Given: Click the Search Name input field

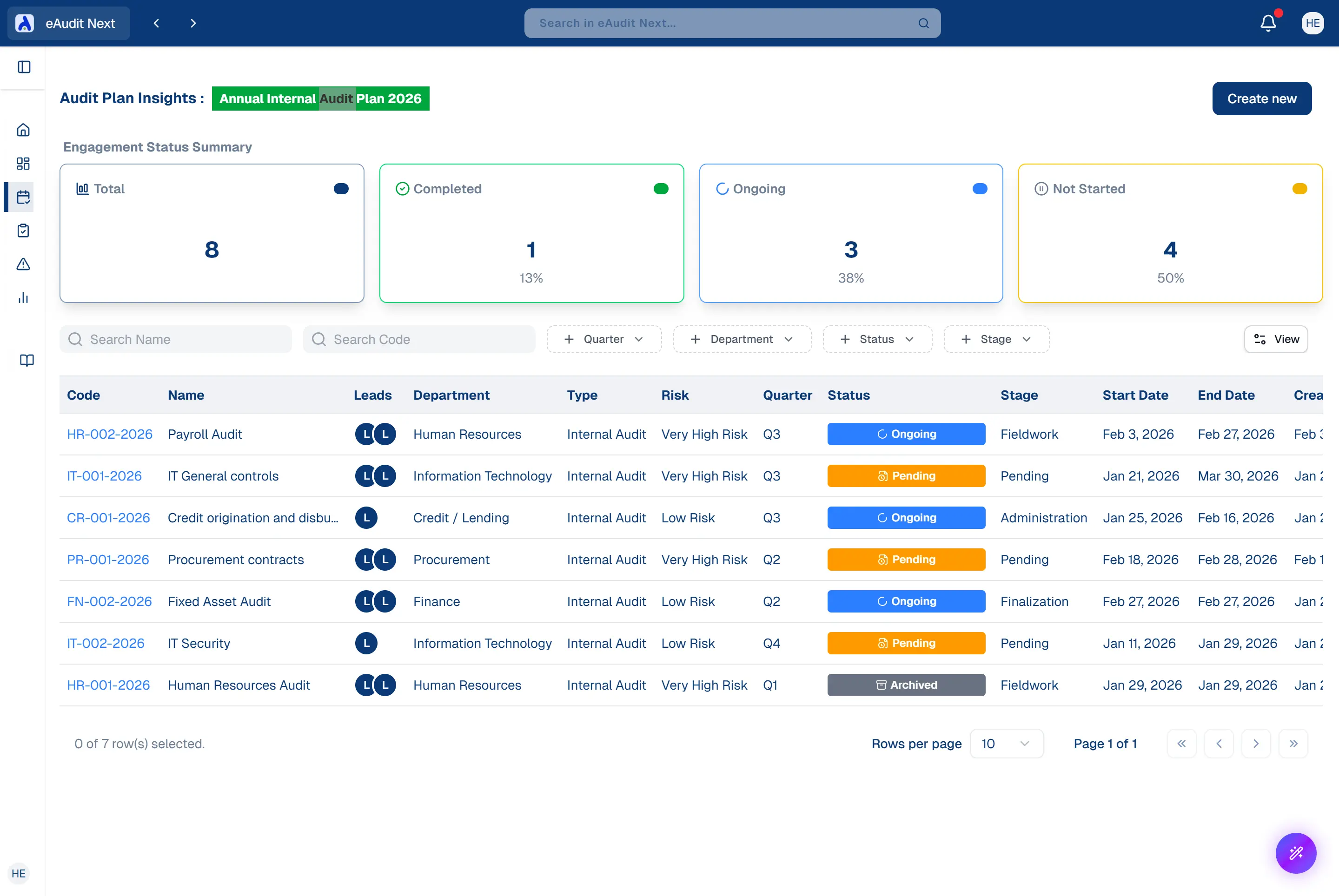Looking at the screenshot, I should (176, 339).
